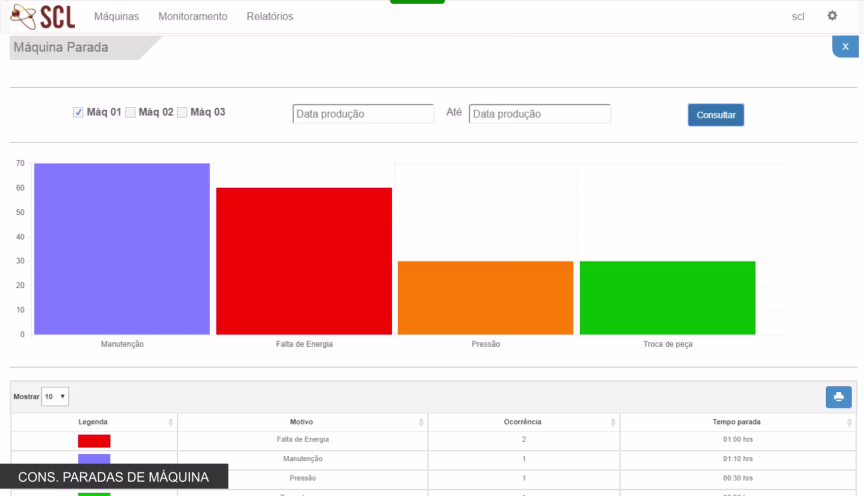Open the Máquinas menu

(116, 17)
